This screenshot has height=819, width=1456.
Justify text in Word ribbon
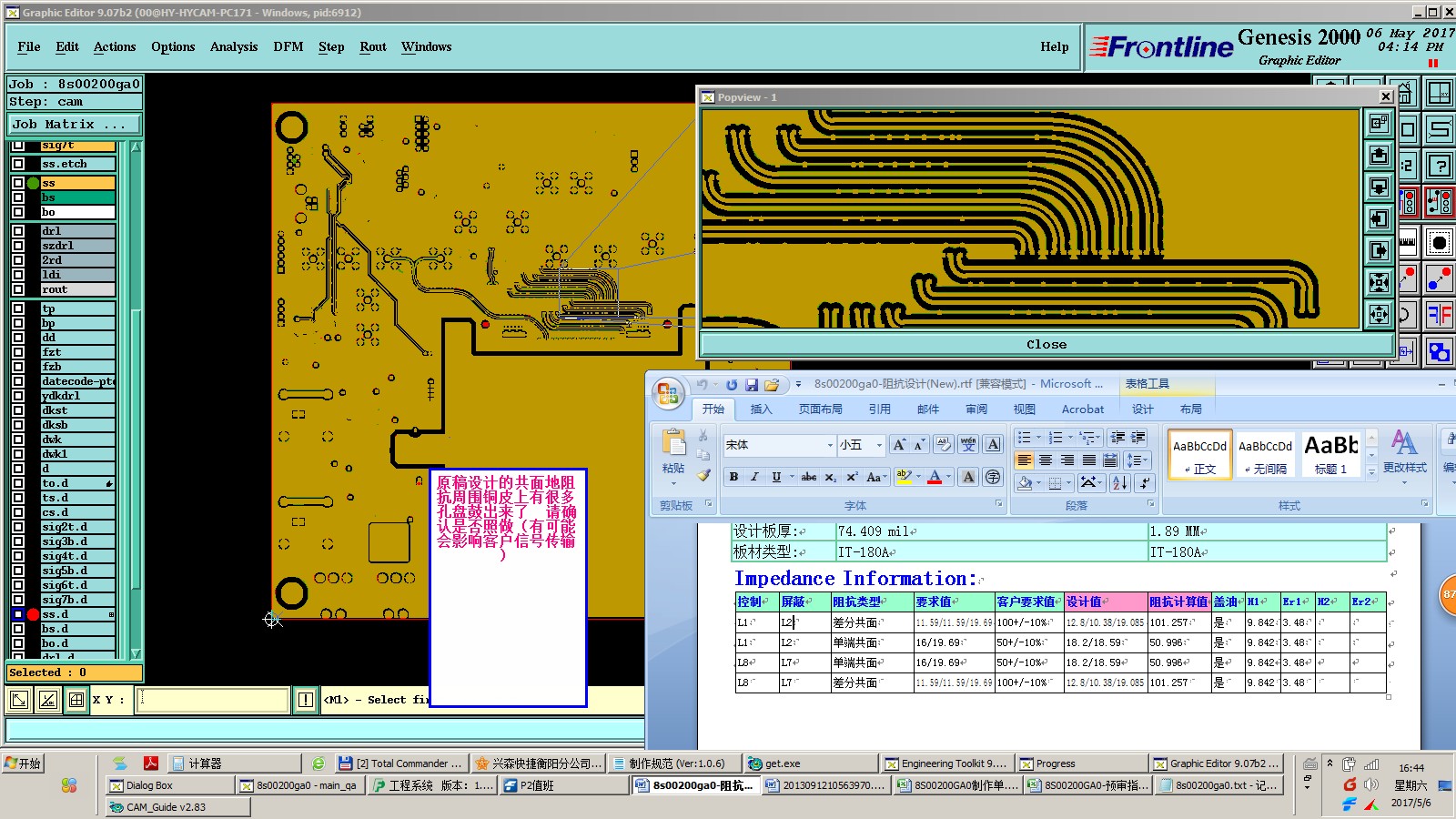coord(1088,460)
